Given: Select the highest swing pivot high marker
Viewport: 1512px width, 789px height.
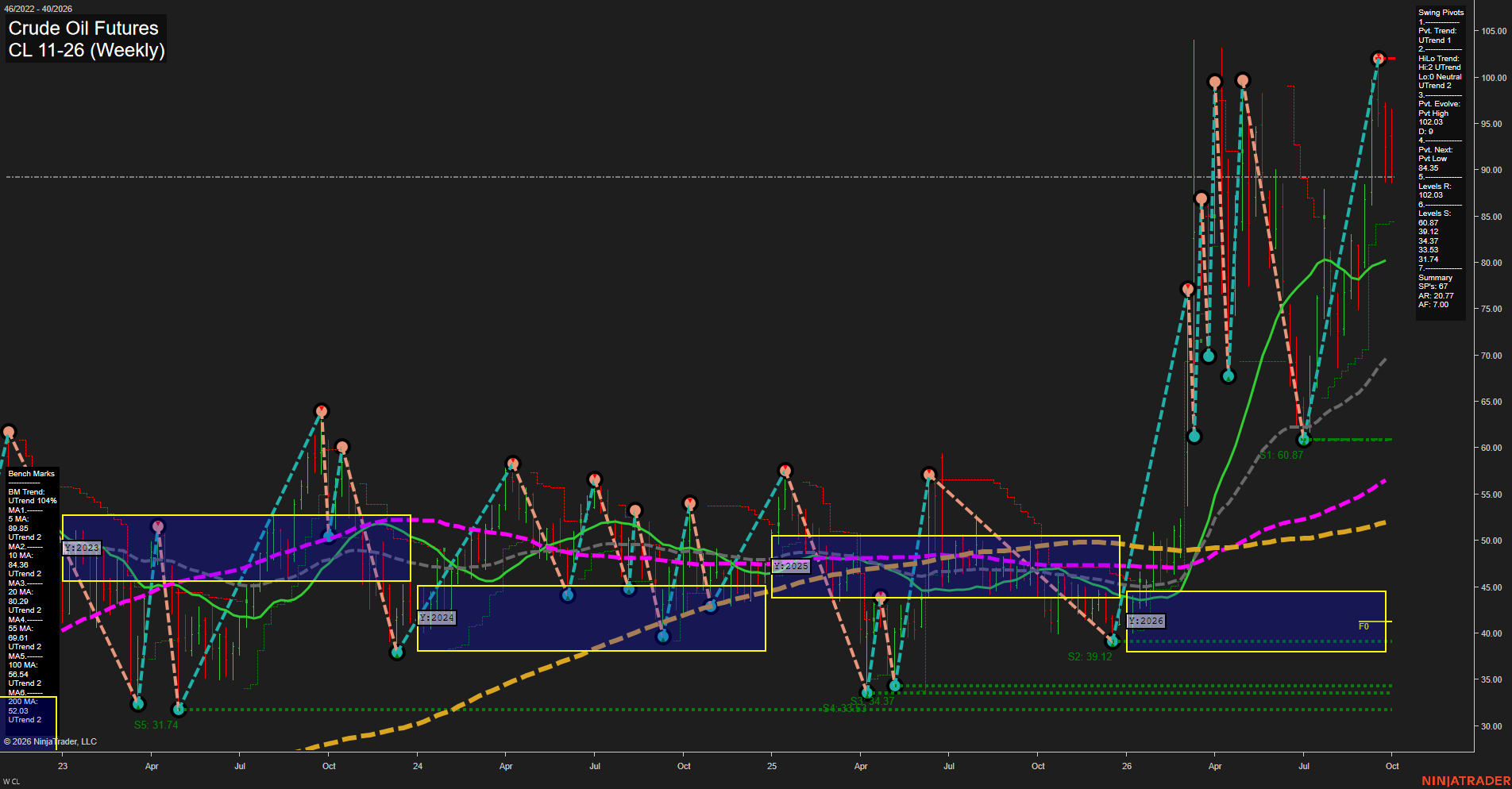Looking at the screenshot, I should pyautogui.click(x=1379, y=59).
